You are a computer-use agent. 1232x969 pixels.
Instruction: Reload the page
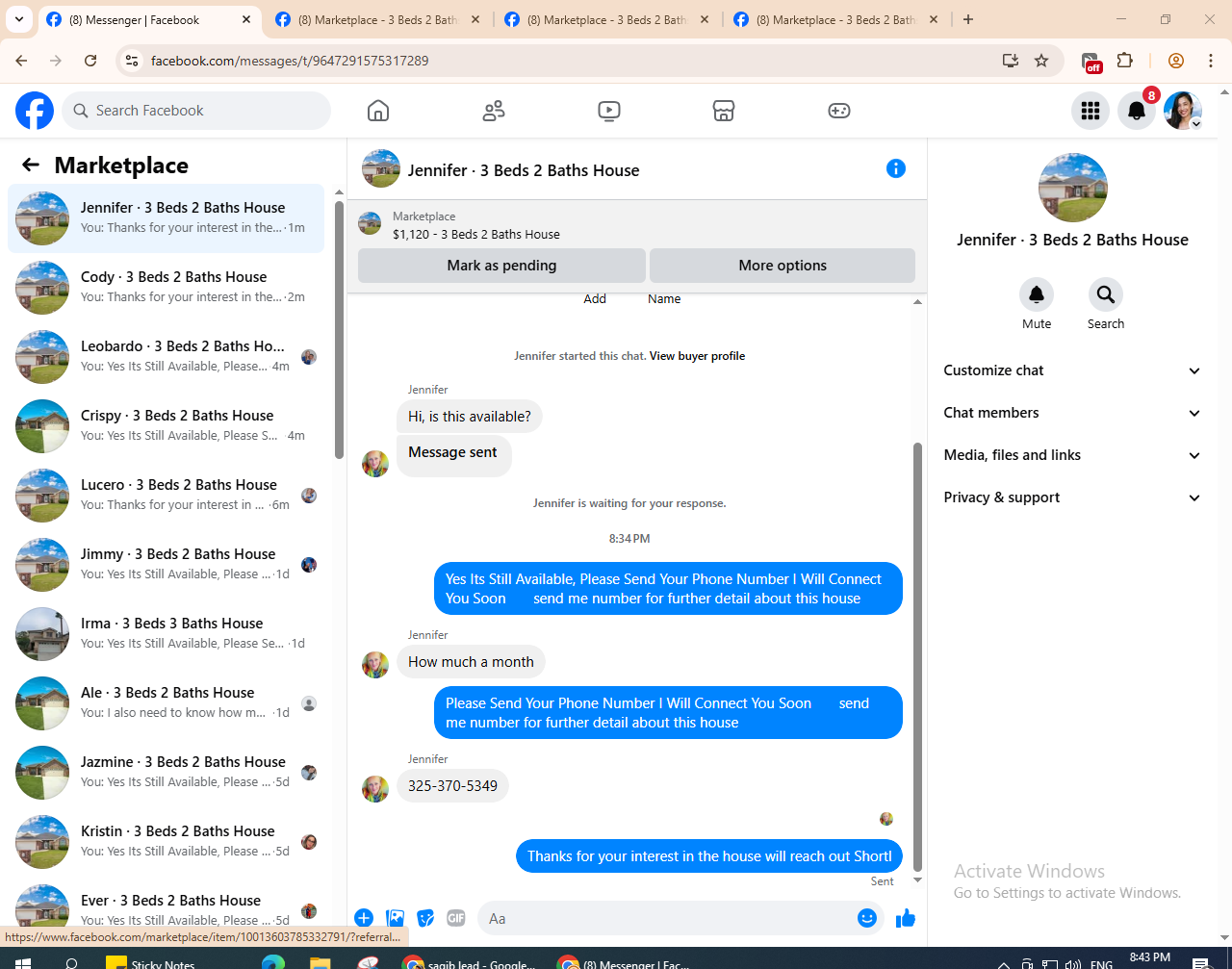click(x=90, y=61)
